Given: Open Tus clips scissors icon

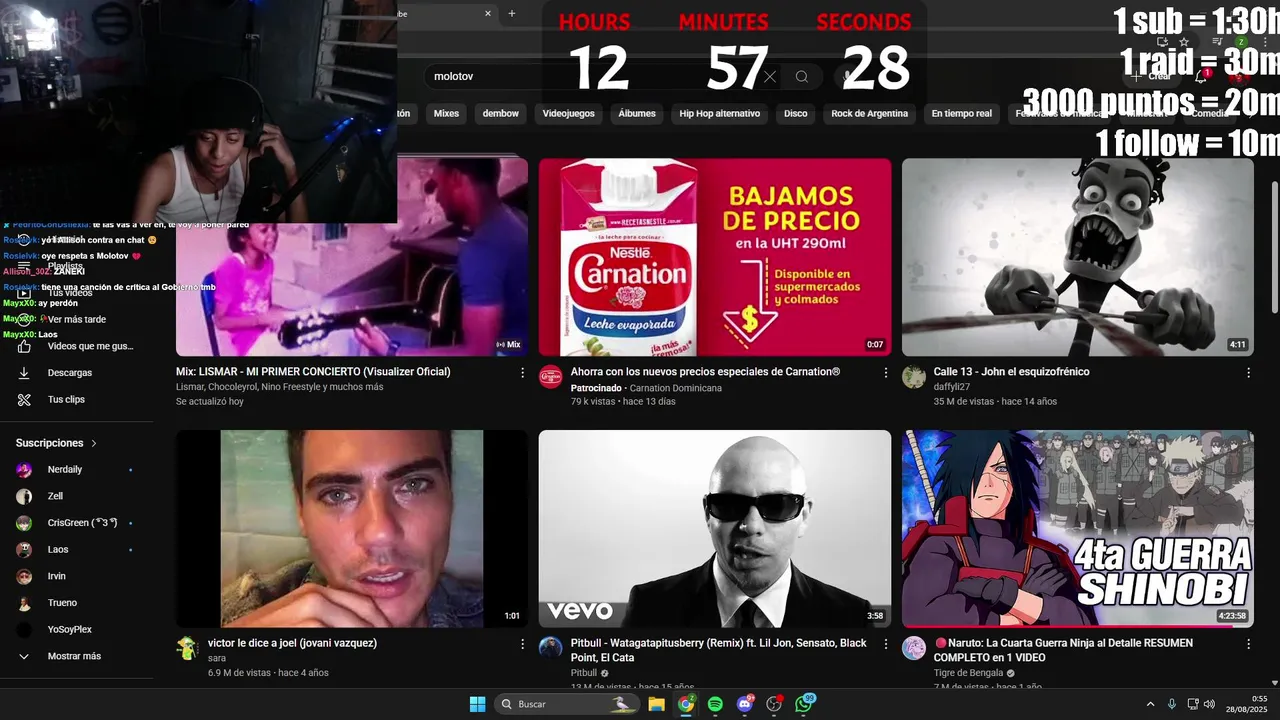Looking at the screenshot, I should click(24, 399).
